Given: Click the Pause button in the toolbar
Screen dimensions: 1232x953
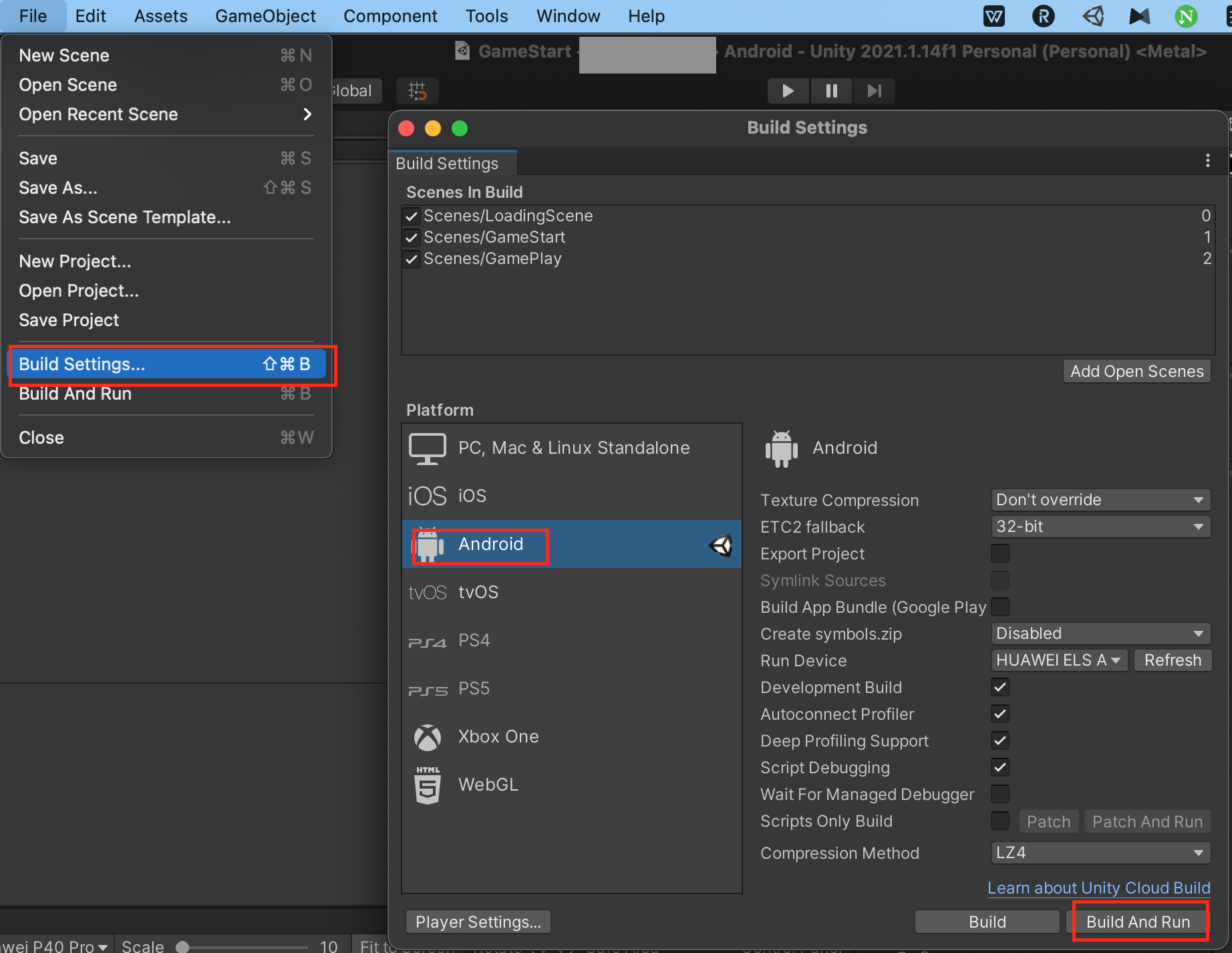Looking at the screenshot, I should tap(831, 91).
